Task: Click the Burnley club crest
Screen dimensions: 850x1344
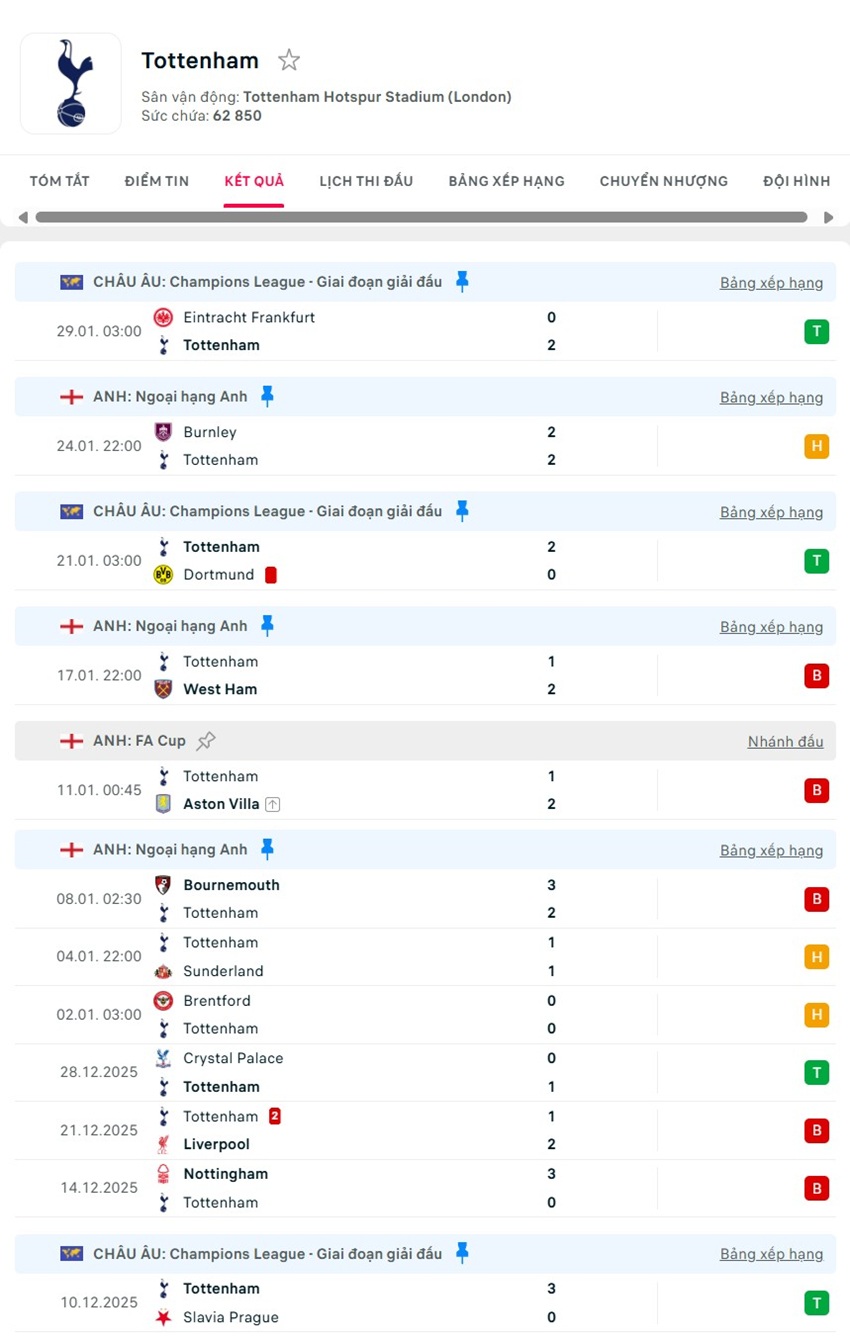Action: point(163,431)
